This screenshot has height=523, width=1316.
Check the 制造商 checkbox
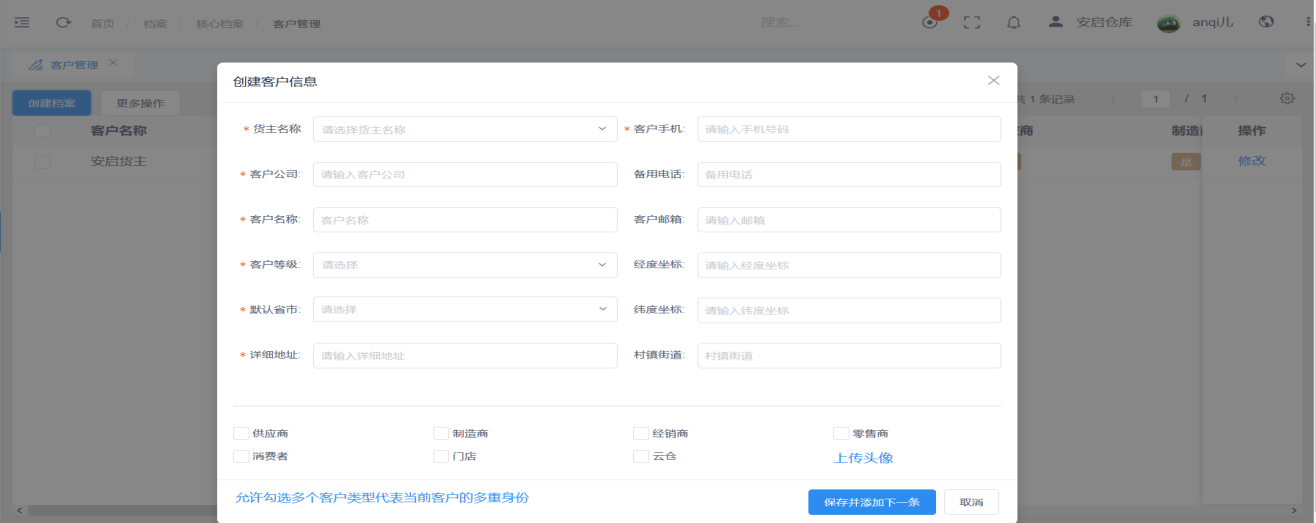point(441,433)
